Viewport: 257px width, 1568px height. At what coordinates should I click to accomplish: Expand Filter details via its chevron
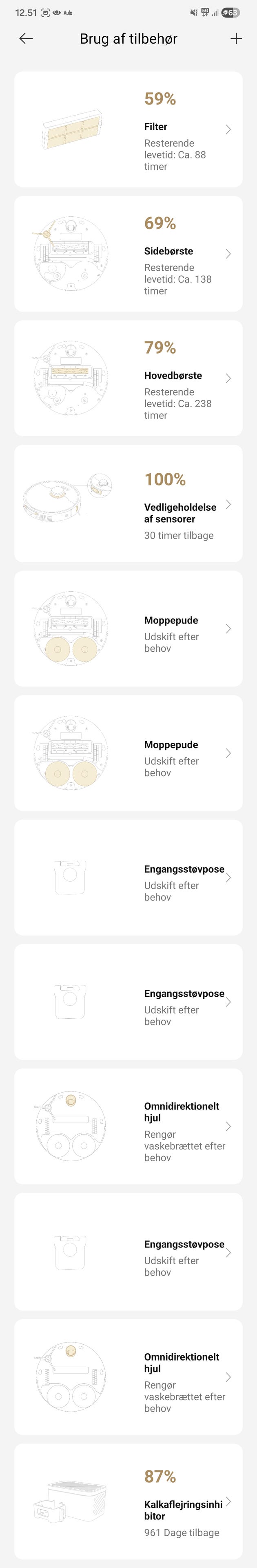tap(228, 129)
